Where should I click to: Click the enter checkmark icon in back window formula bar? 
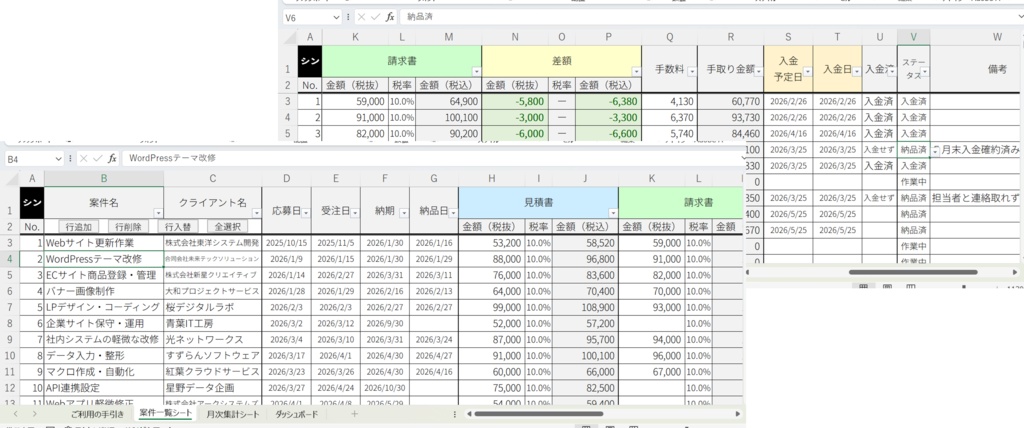[x=376, y=17]
